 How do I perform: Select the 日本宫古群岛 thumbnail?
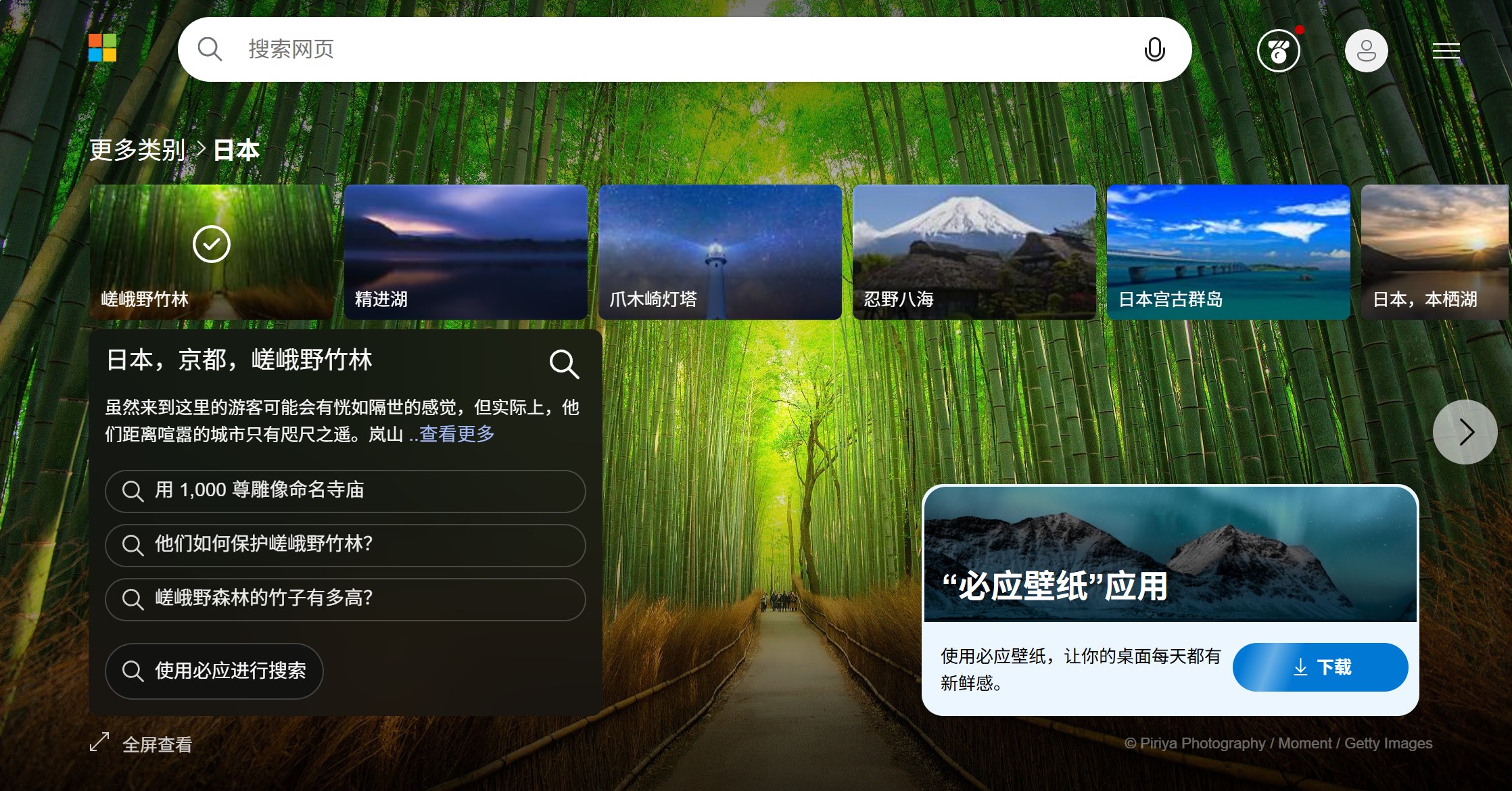tap(1229, 251)
